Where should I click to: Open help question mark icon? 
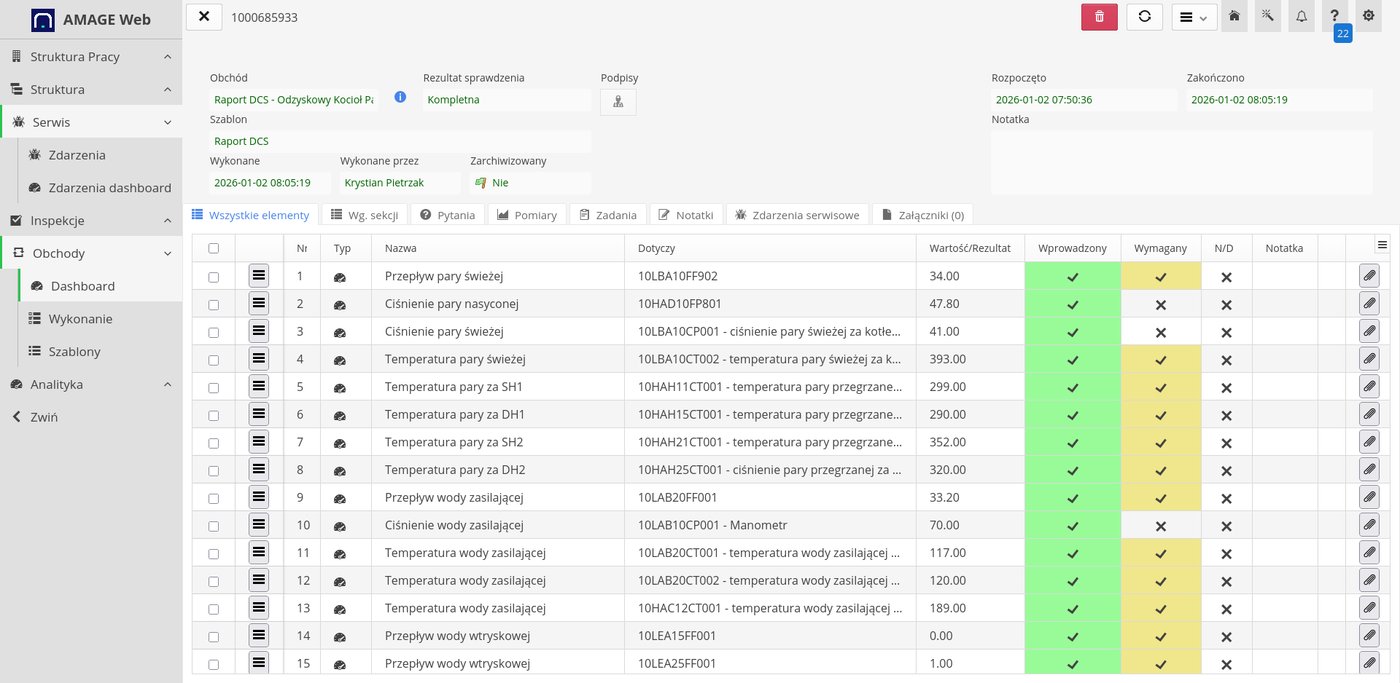tap(1334, 16)
